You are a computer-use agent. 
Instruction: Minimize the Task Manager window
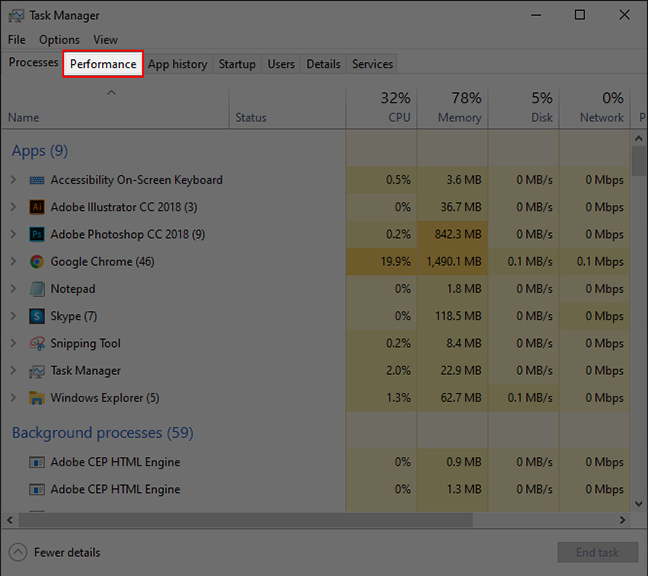(x=536, y=15)
